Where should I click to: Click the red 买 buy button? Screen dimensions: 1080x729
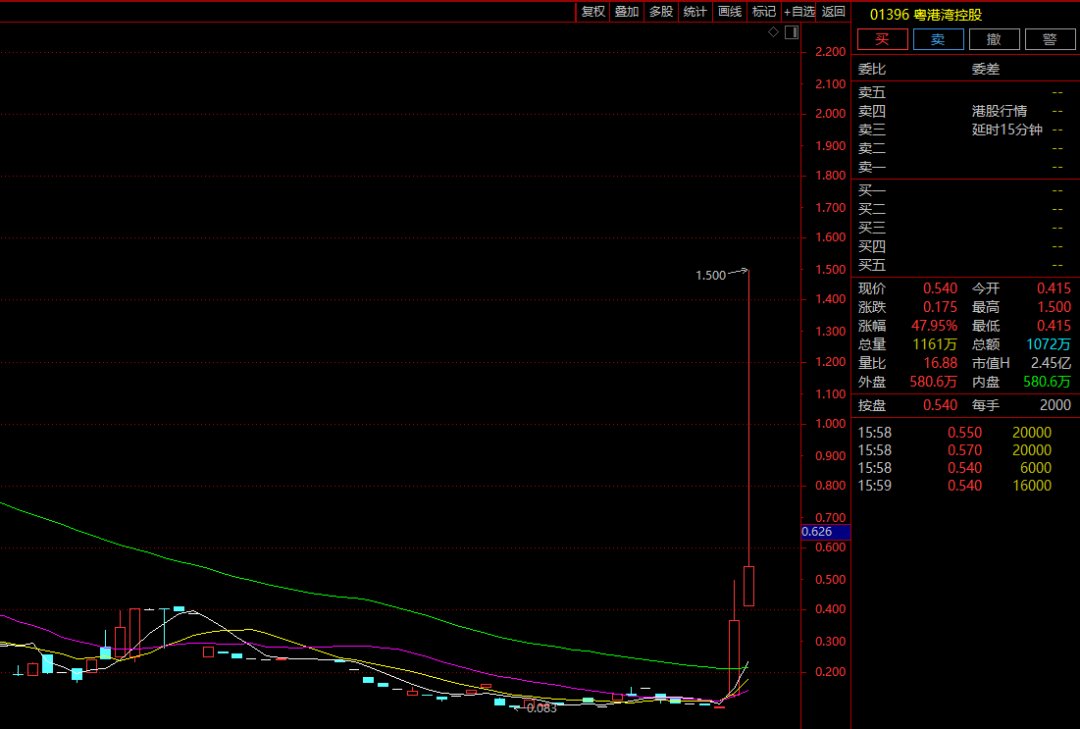click(882, 39)
